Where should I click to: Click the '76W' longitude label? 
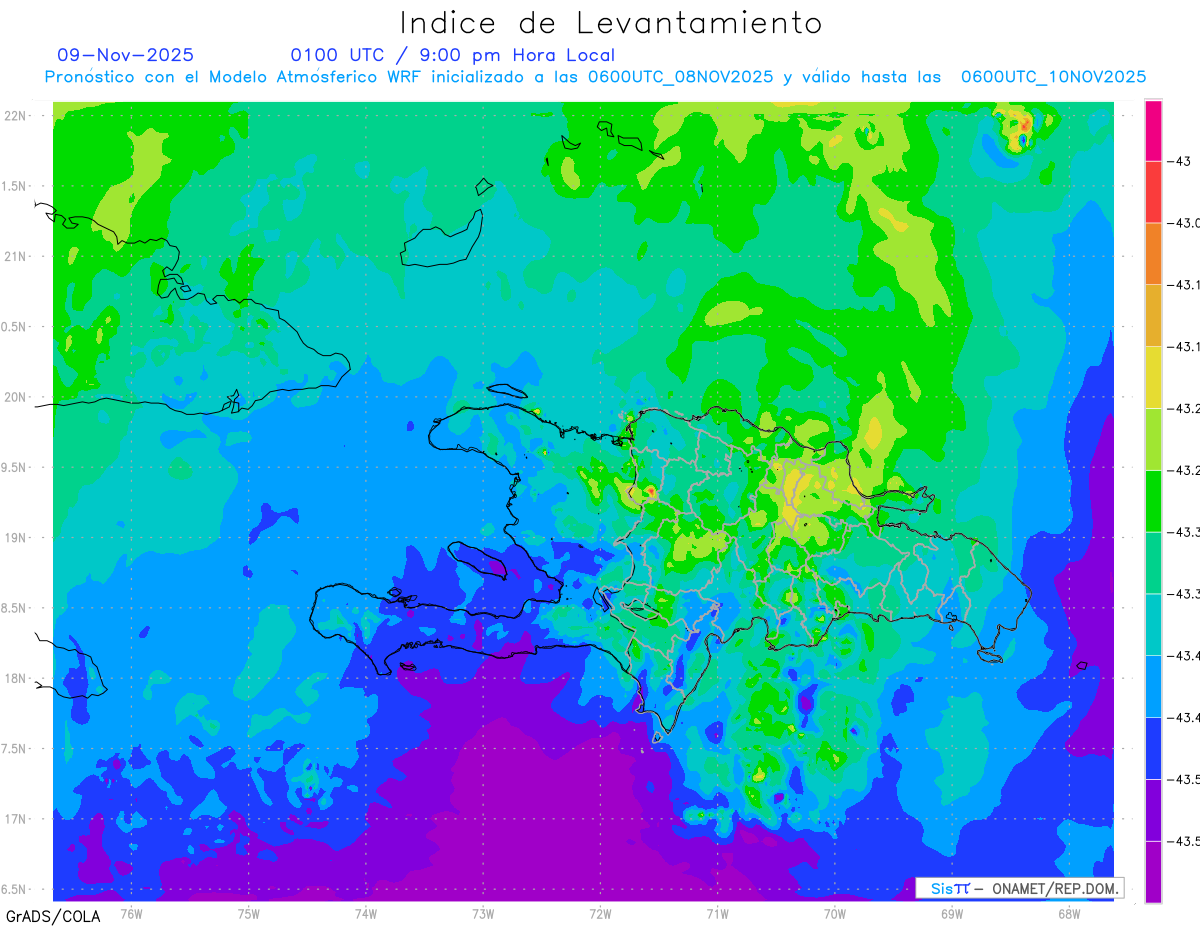point(131,913)
